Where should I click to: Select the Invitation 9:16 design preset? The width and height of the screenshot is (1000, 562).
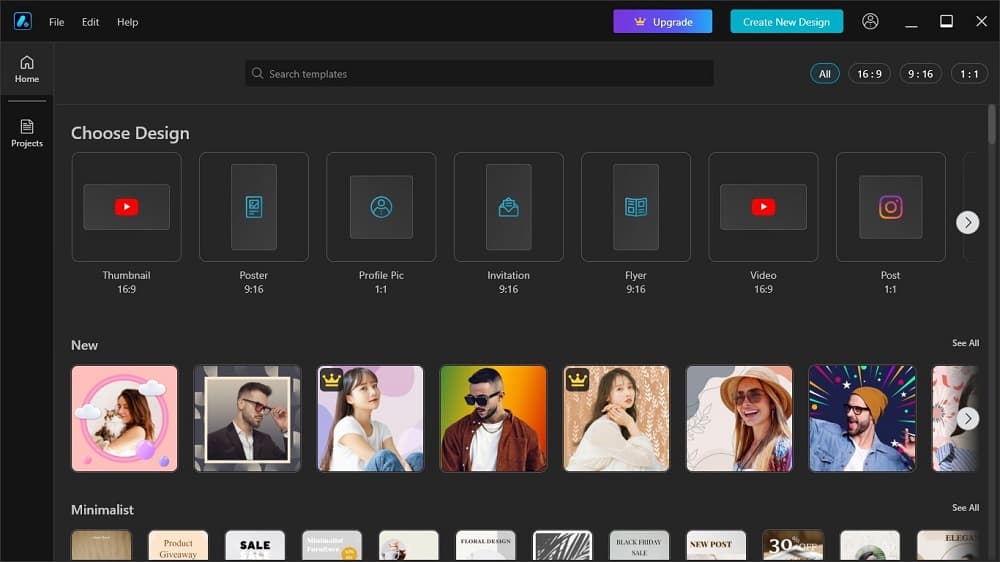508,207
